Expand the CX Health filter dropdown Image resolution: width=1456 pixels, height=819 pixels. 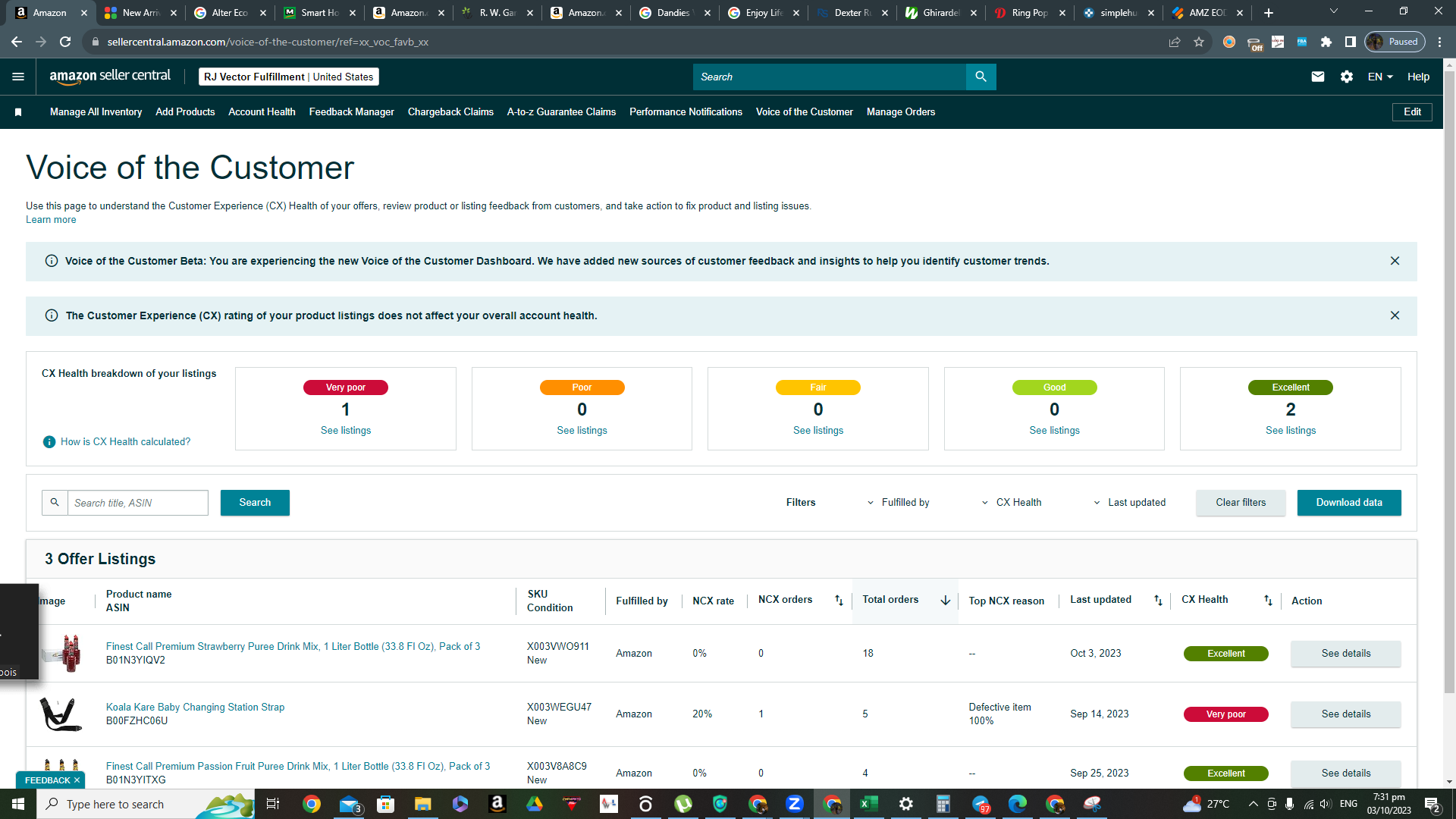[1012, 503]
